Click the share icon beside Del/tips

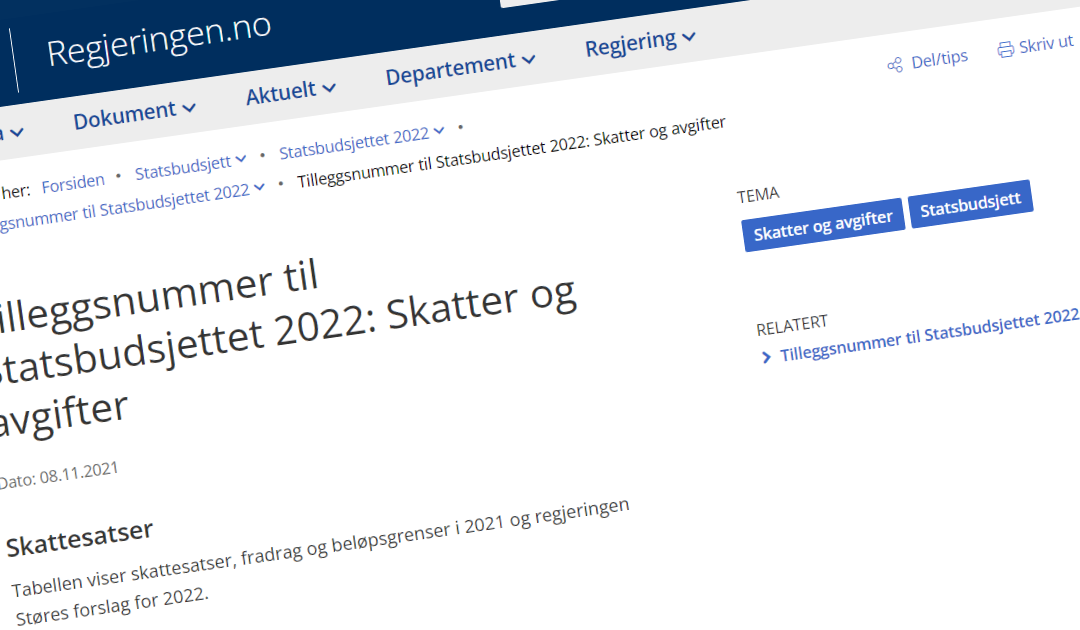(895, 65)
